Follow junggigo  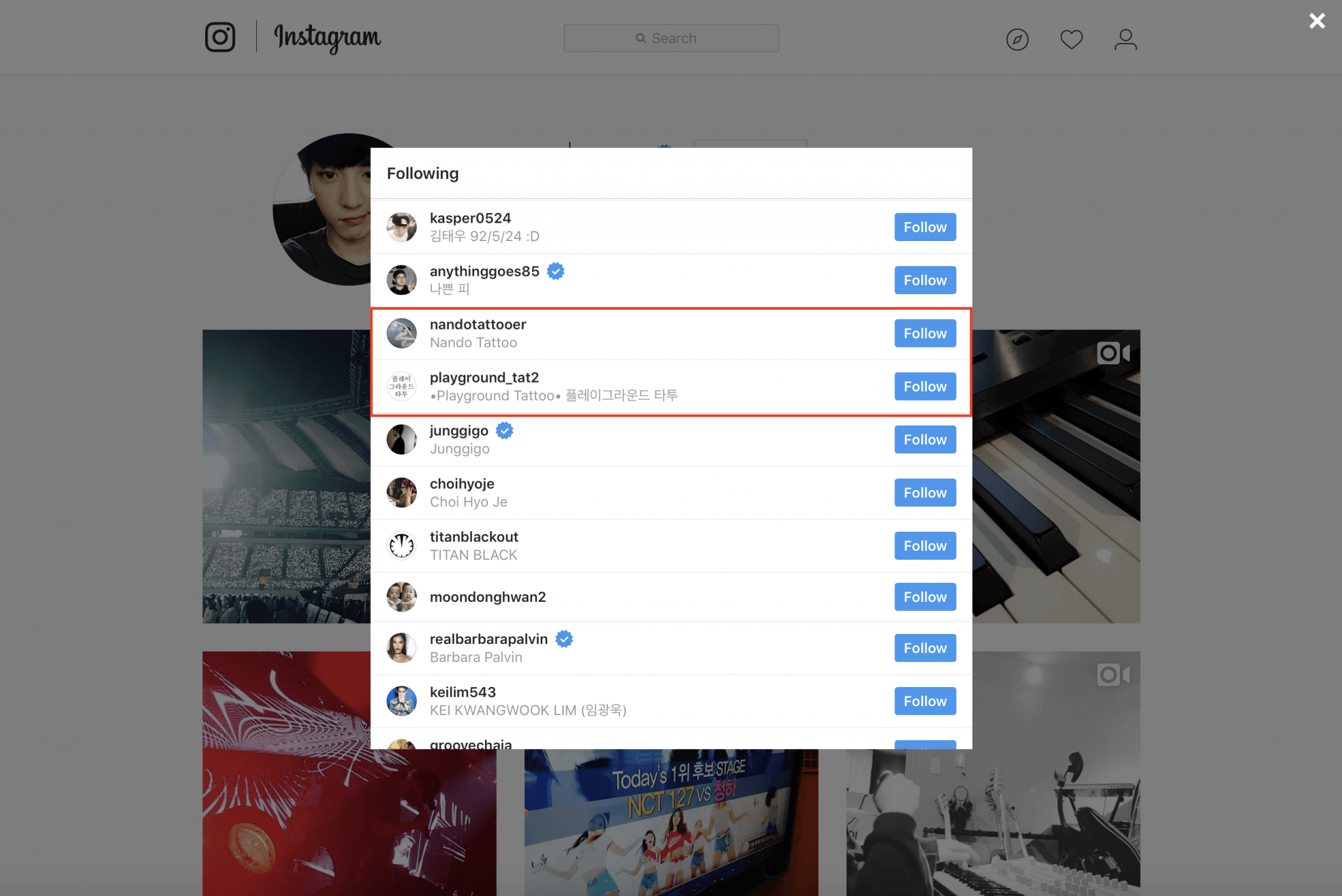pos(925,439)
